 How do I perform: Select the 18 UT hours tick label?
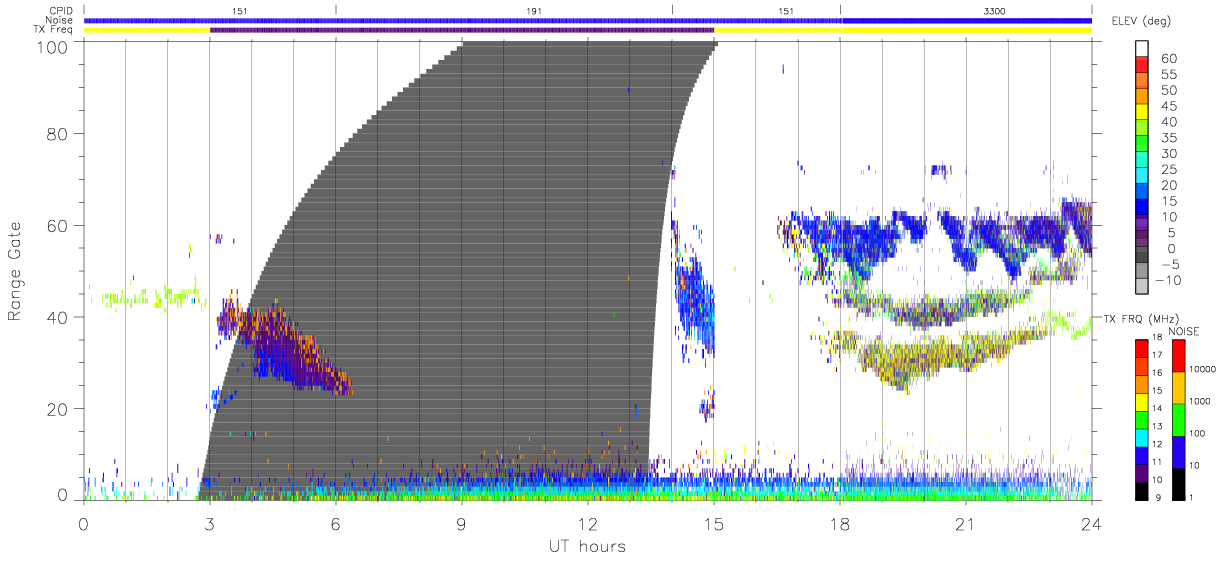(x=840, y=524)
